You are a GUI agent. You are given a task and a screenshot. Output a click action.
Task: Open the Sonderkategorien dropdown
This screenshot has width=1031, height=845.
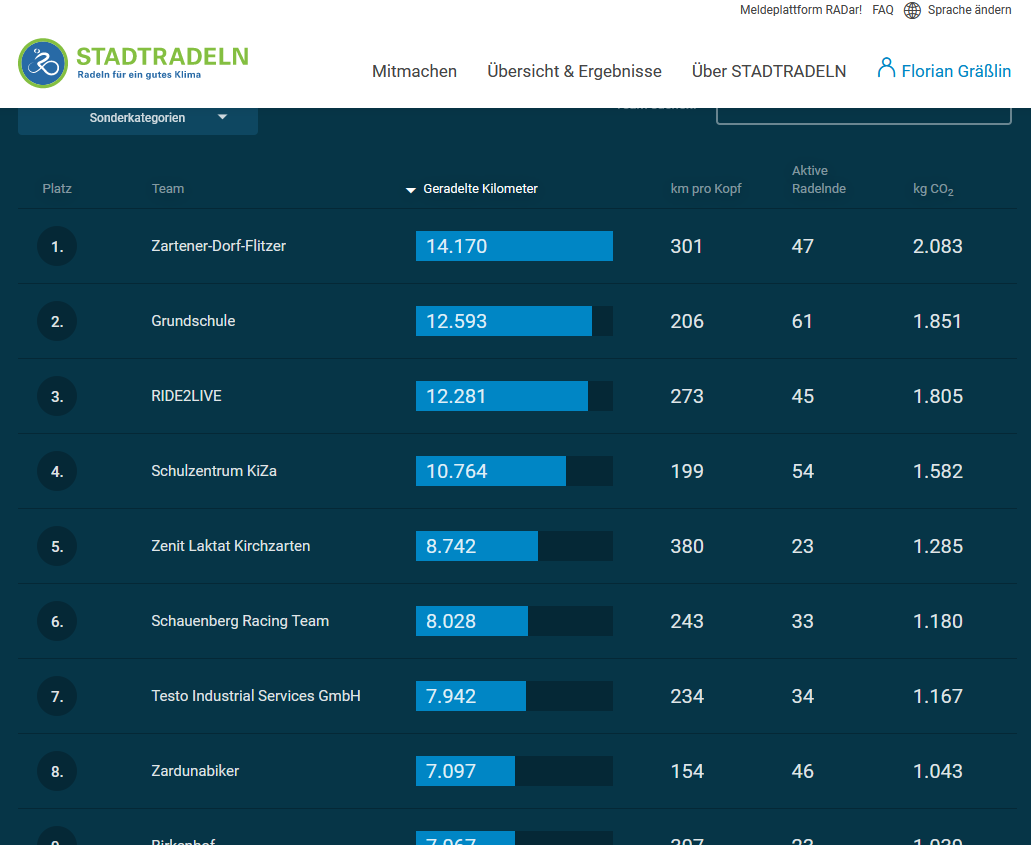(137, 118)
